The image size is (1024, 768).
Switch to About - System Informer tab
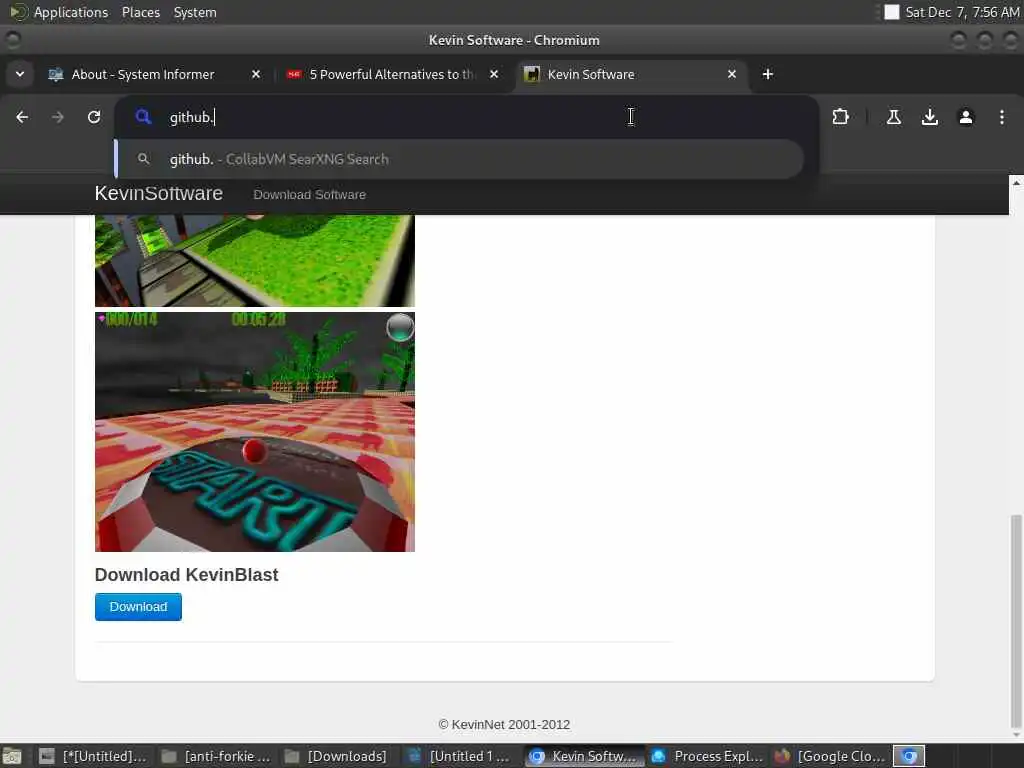click(x=154, y=74)
